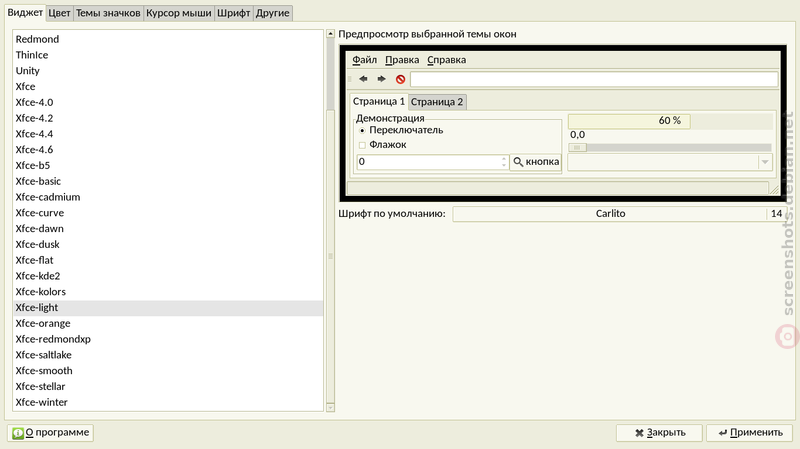Viewport: 800px width, 449px height.
Task: Select the Redmond theme
Action: click(x=168, y=39)
